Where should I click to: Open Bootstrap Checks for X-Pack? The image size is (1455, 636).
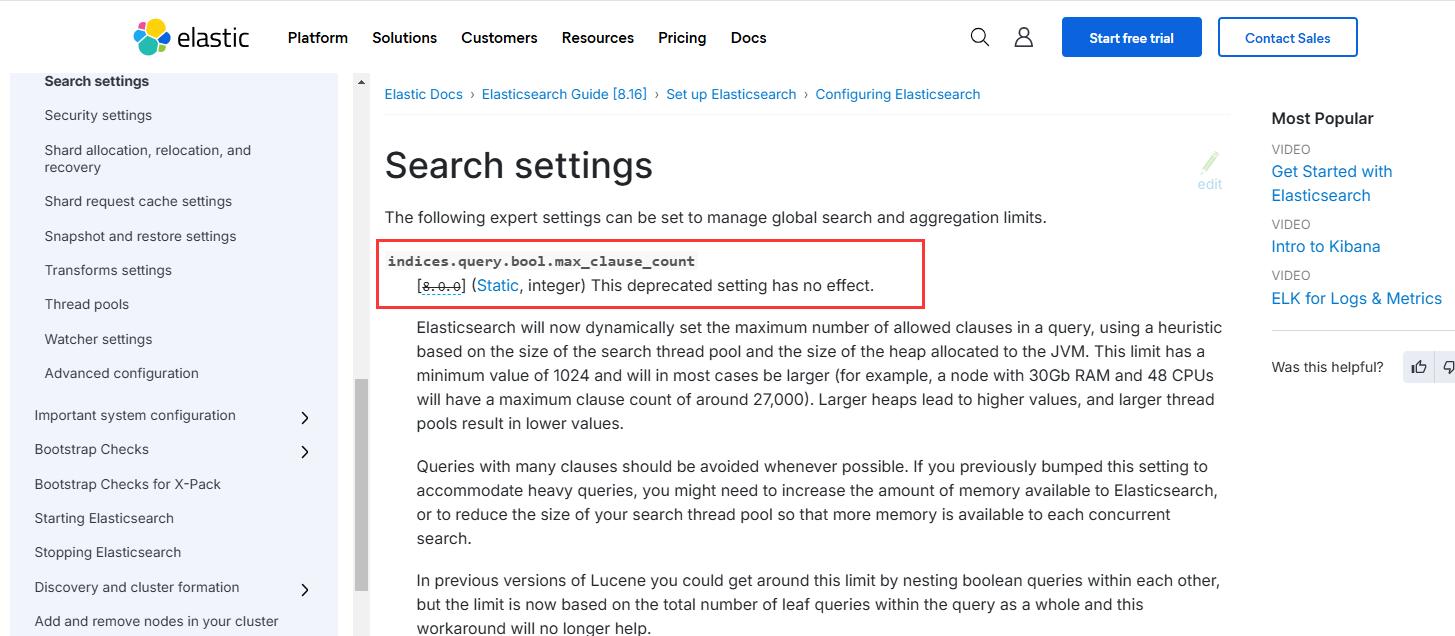[x=127, y=484]
